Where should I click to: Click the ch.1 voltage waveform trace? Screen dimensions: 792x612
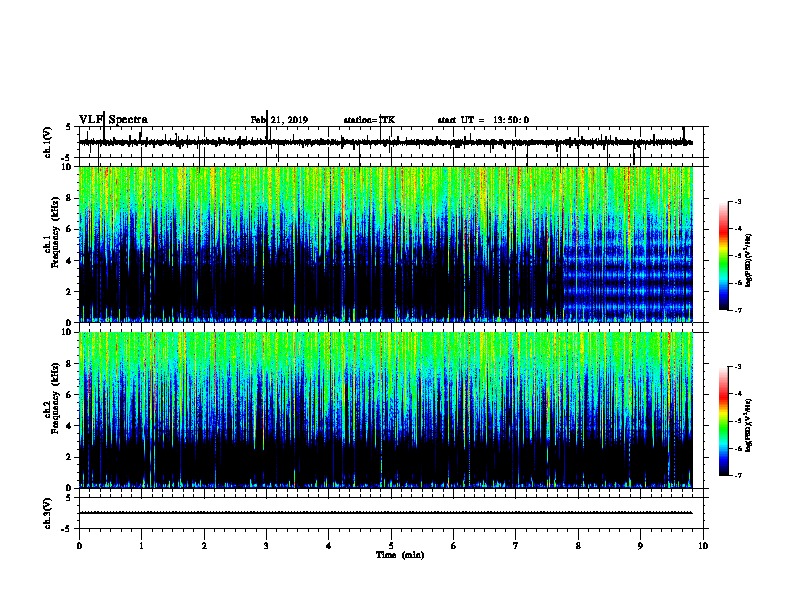(x=386, y=142)
